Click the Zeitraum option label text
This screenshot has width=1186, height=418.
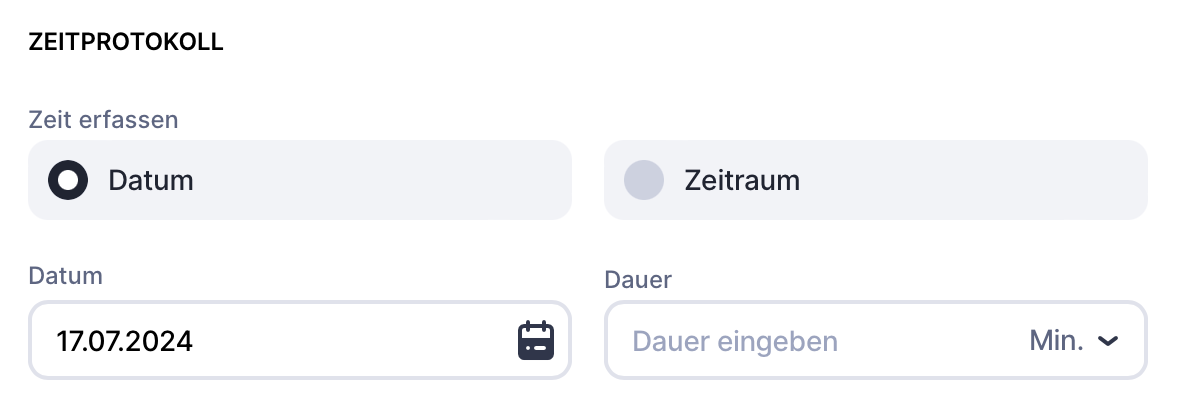(742, 181)
